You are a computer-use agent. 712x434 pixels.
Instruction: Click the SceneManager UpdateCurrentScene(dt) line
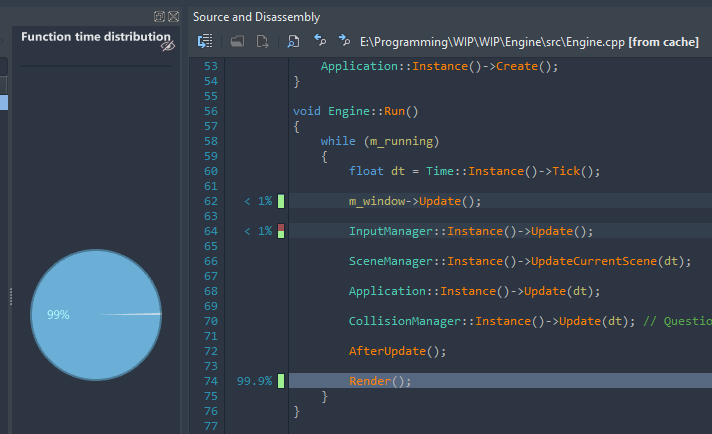(x=520, y=261)
